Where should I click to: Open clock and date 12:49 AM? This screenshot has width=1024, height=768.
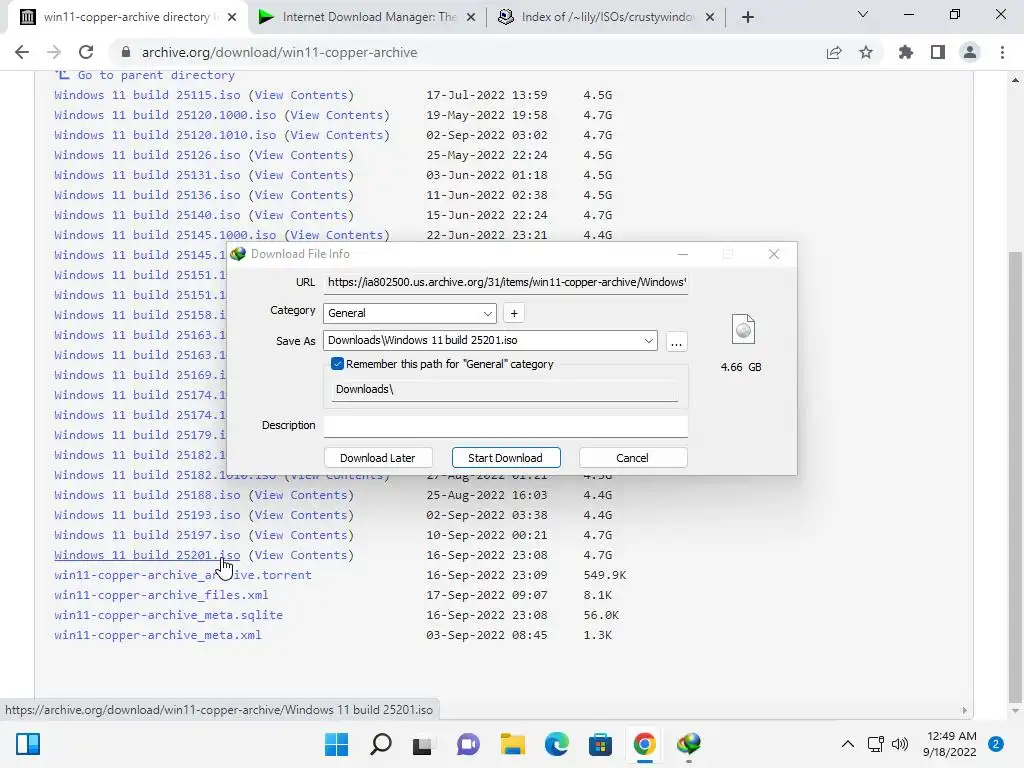tap(950, 744)
